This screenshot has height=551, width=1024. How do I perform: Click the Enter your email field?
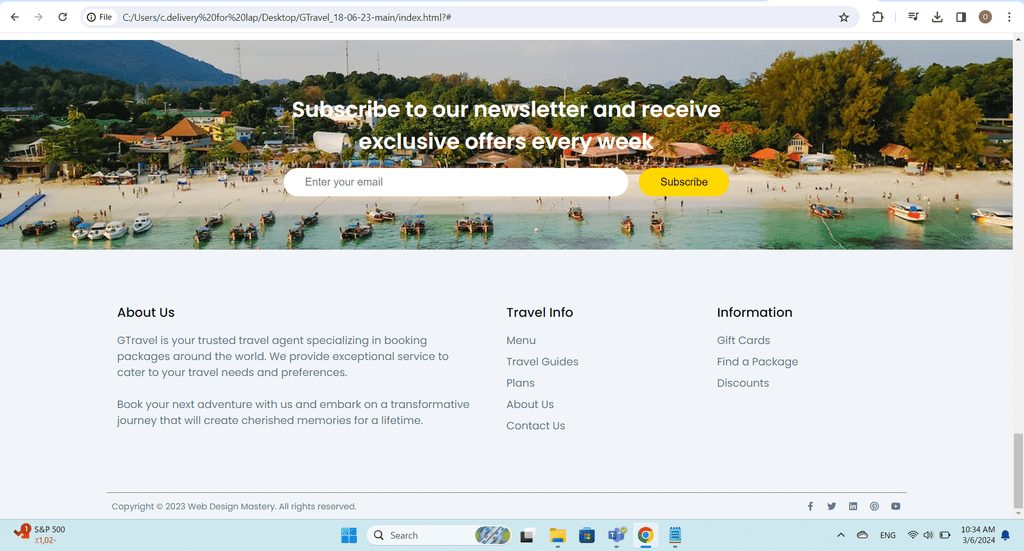[x=456, y=182]
